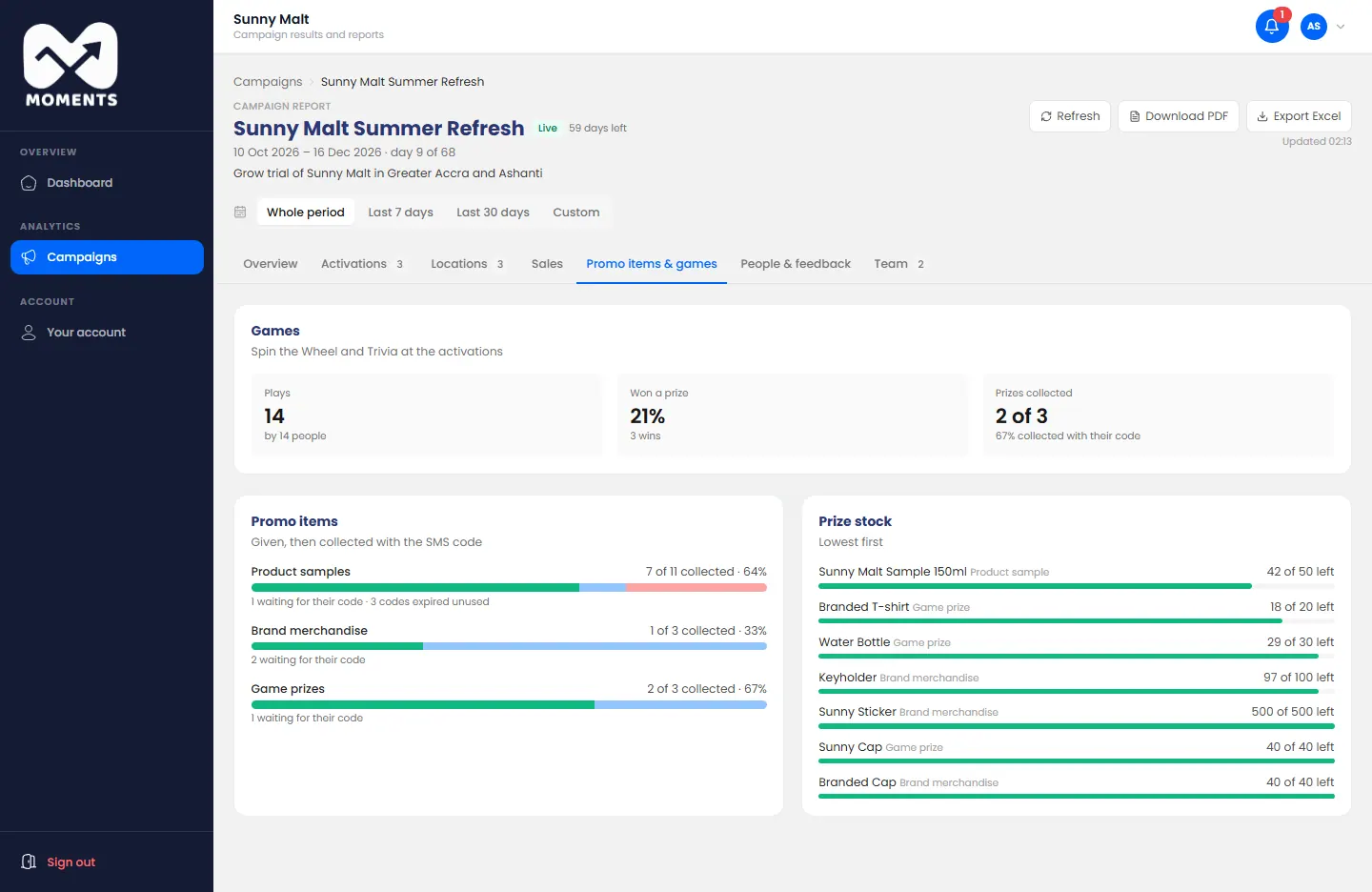
Task: Click the Sunny Malt Sample 150ml row
Action: pos(1077,577)
